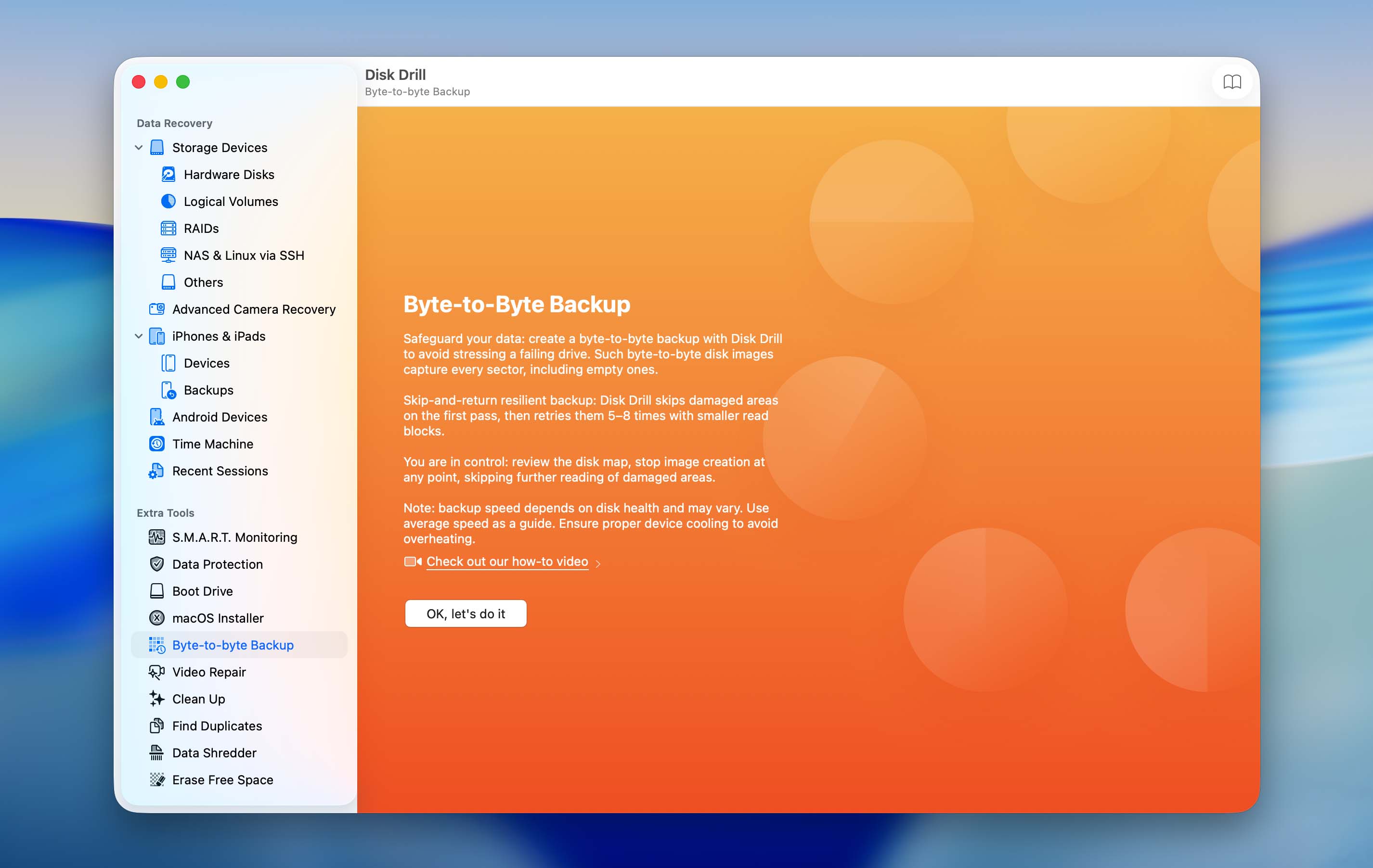The width and height of the screenshot is (1373, 868).
Task: Click the Find Duplicates icon
Action: point(157,726)
